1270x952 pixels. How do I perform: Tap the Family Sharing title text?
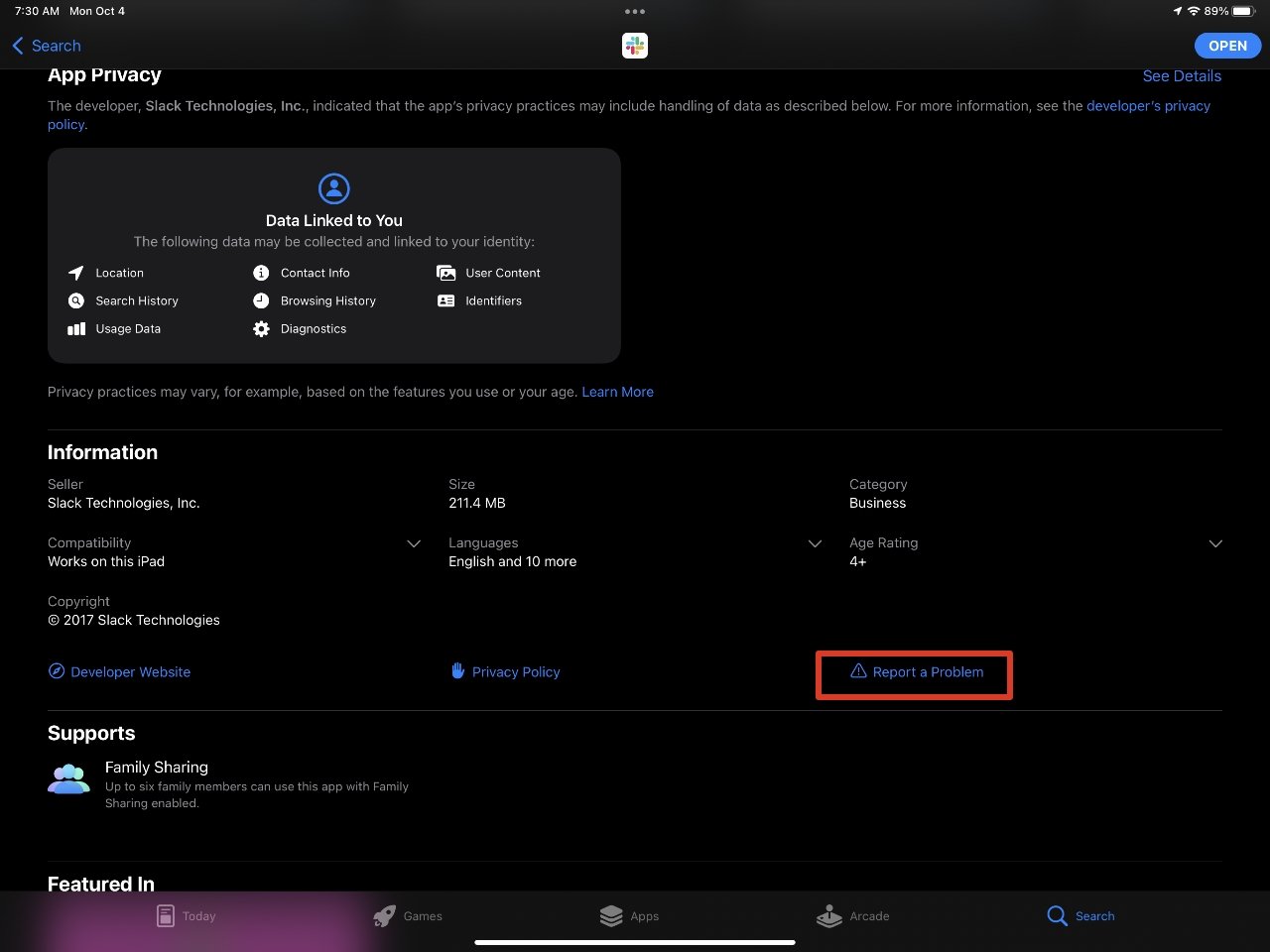(157, 768)
